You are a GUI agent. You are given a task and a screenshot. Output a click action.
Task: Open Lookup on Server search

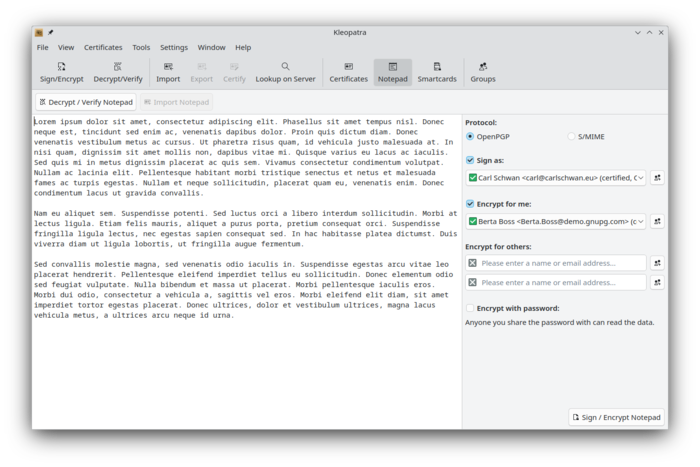point(285,72)
